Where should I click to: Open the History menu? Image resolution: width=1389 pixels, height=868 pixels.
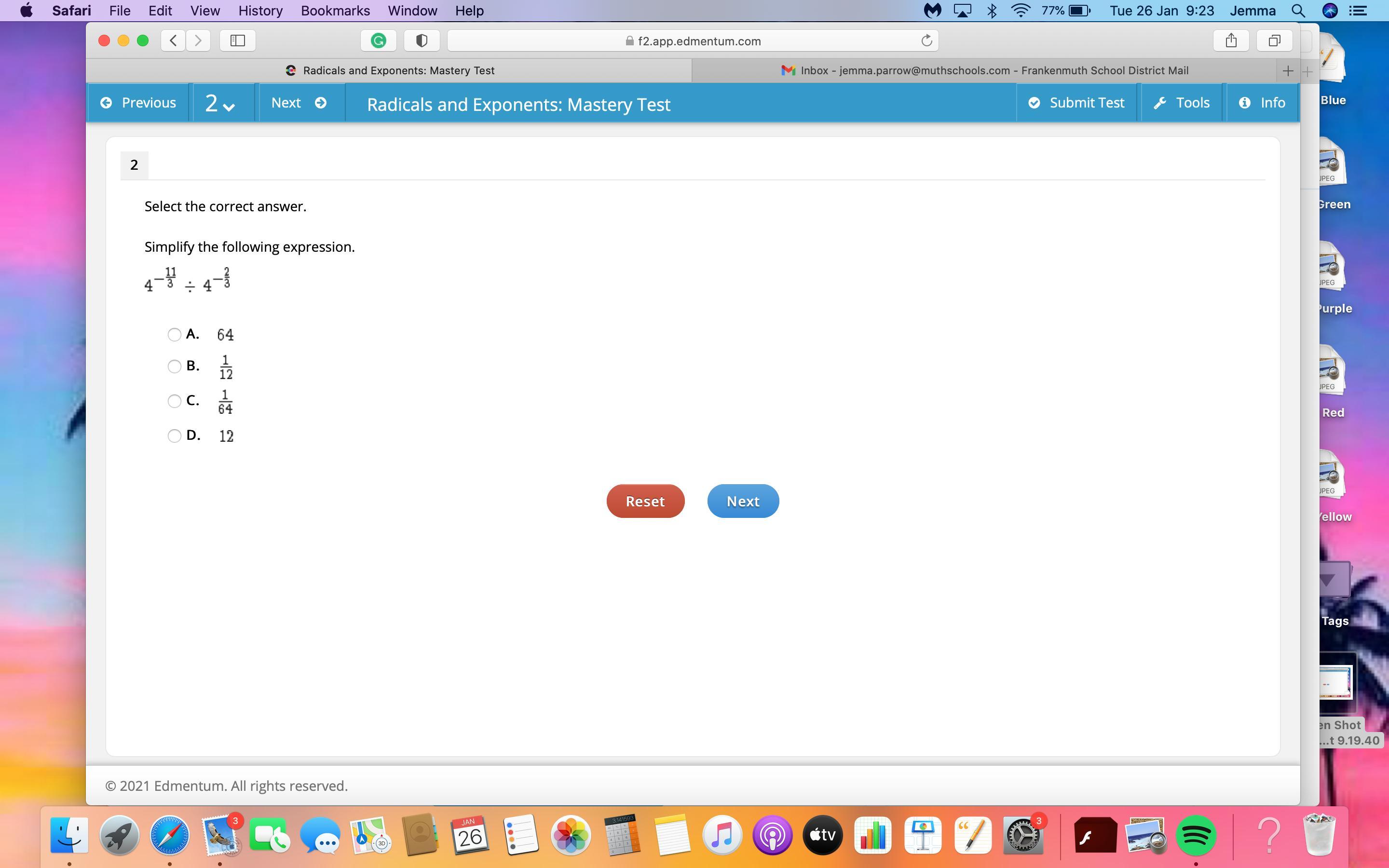pyautogui.click(x=260, y=11)
